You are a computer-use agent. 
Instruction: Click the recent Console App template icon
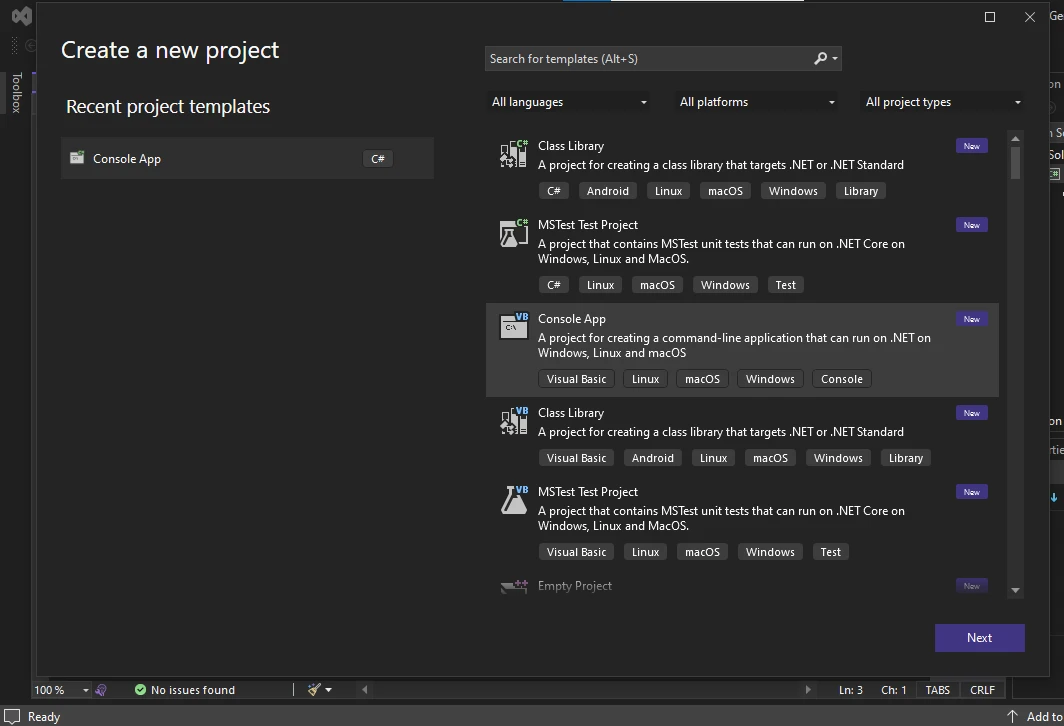point(77,158)
